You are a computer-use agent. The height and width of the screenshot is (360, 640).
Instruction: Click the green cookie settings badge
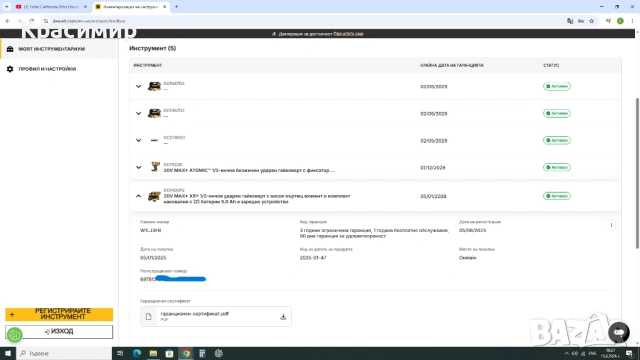[x=14, y=335]
